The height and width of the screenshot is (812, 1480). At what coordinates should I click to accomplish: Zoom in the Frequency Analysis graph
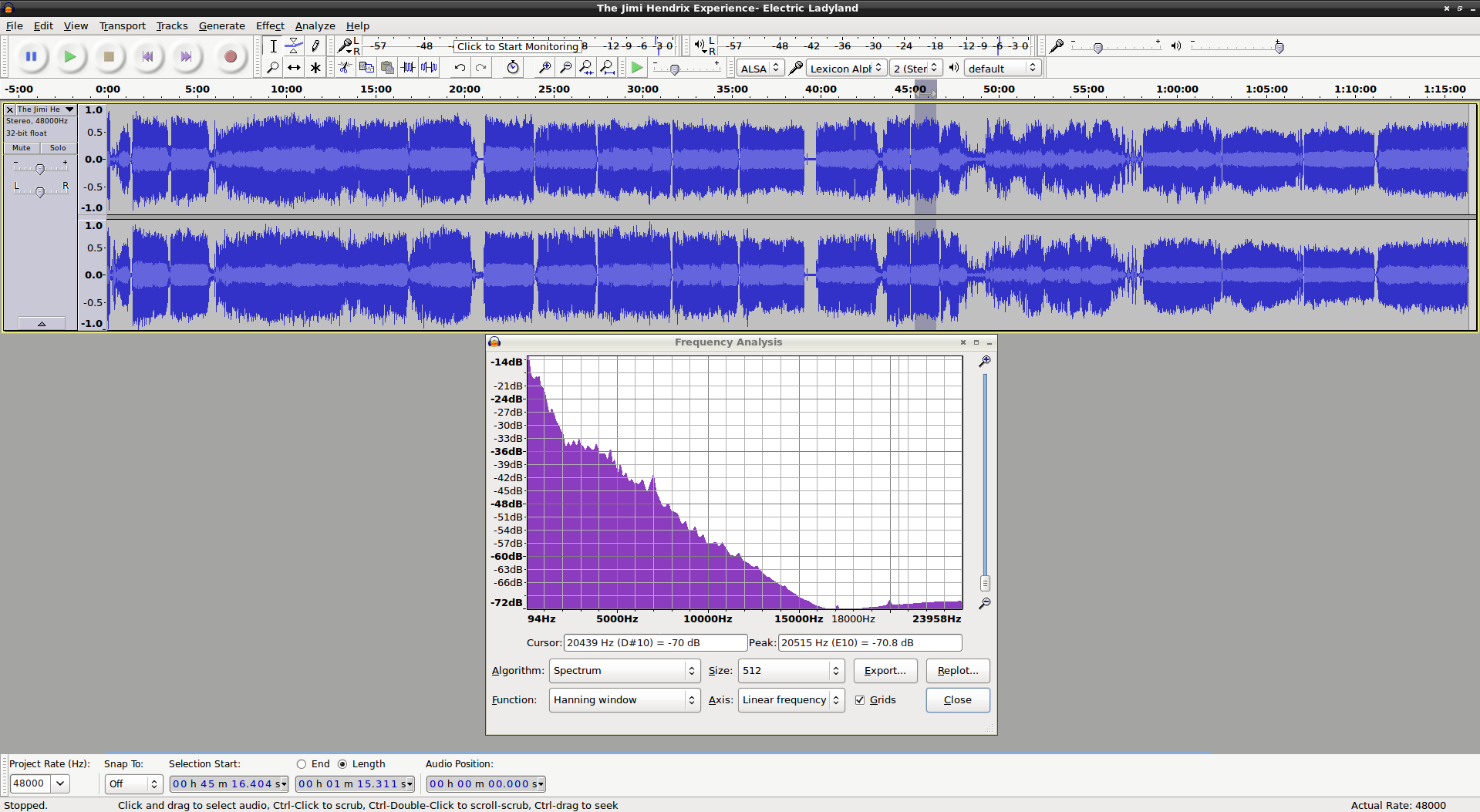(x=984, y=362)
